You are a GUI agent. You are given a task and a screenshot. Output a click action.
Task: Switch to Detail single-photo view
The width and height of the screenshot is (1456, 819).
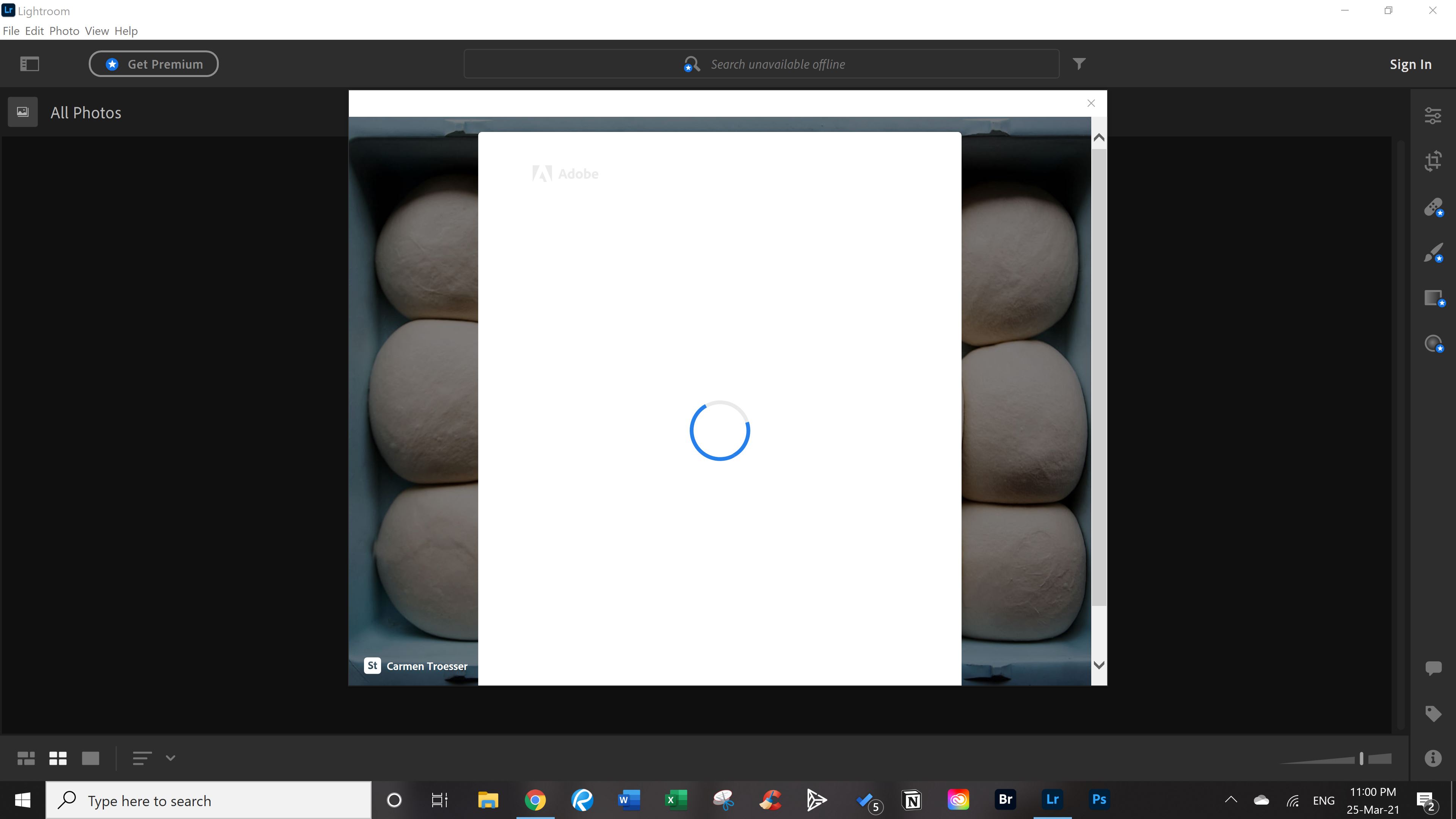[x=91, y=758]
